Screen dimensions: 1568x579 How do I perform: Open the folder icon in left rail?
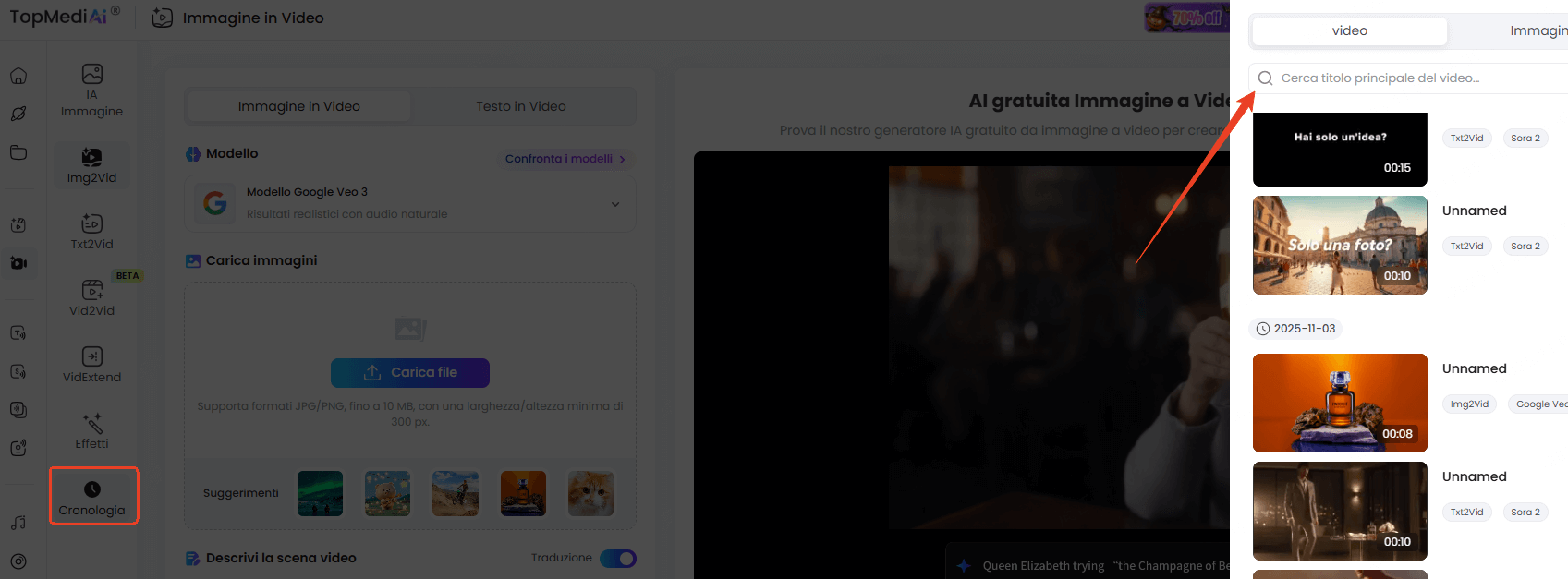[x=18, y=152]
